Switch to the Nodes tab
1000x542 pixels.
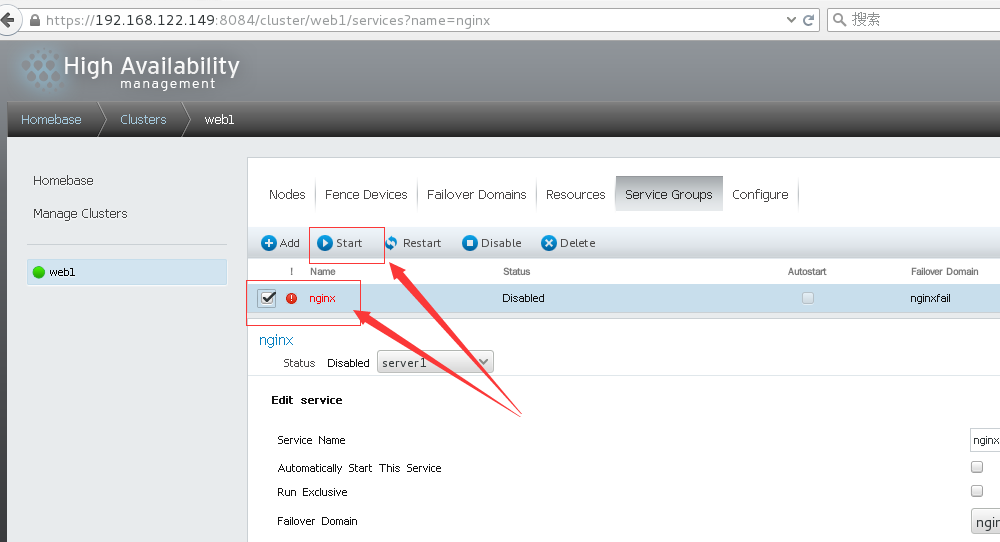[x=287, y=194]
